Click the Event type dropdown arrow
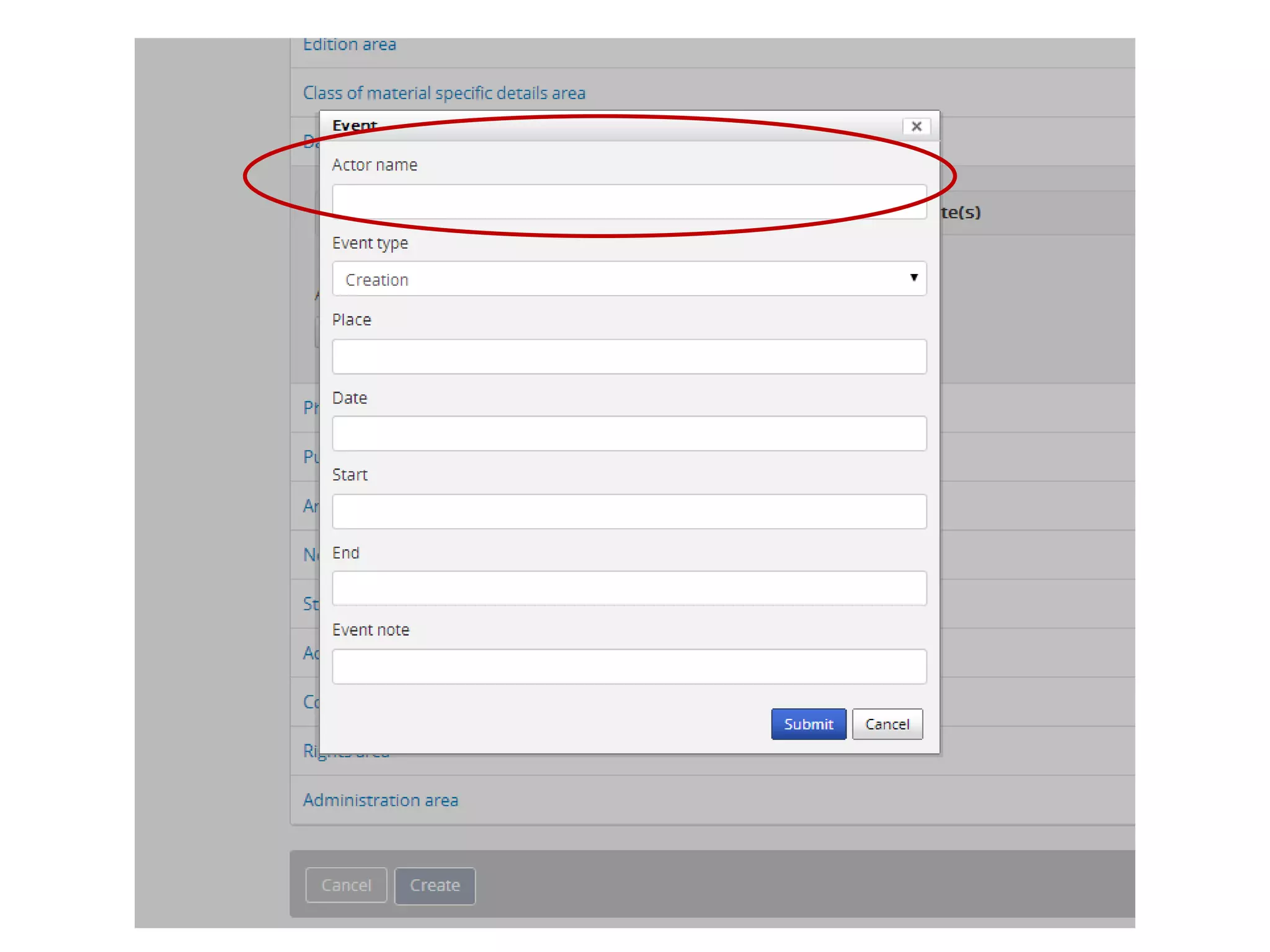This screenshot has height=952, width=1270. [913, 278]
